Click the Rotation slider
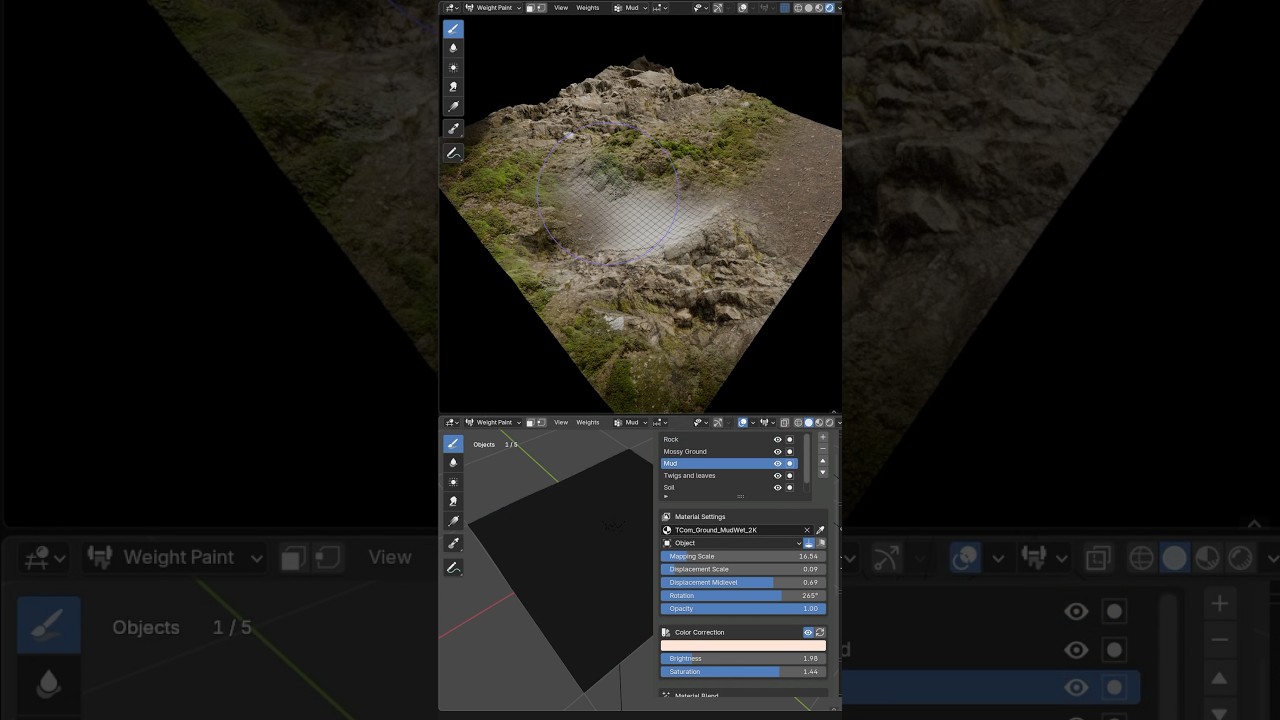 coord(743,595)
